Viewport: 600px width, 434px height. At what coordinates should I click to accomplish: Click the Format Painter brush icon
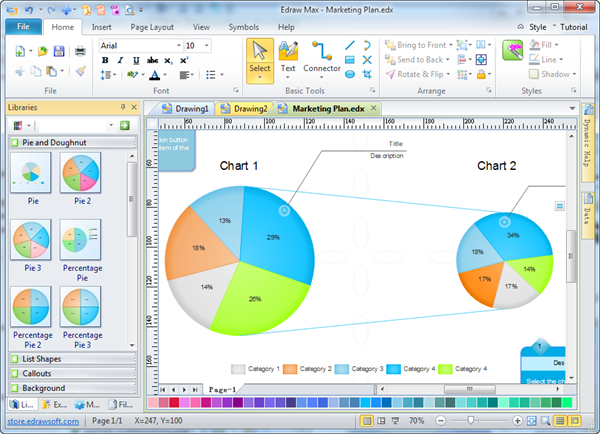pyautogui.click(x=80, y=71)
